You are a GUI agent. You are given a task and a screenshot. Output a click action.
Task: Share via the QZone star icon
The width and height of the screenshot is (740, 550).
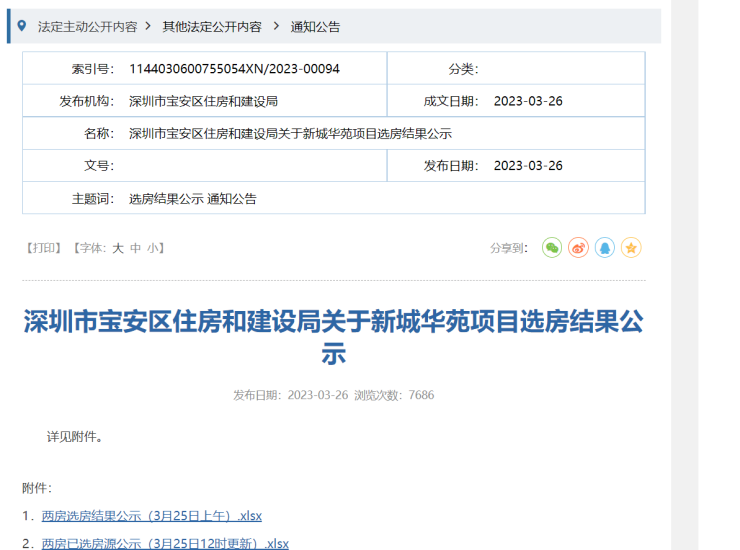pos(631,248)
